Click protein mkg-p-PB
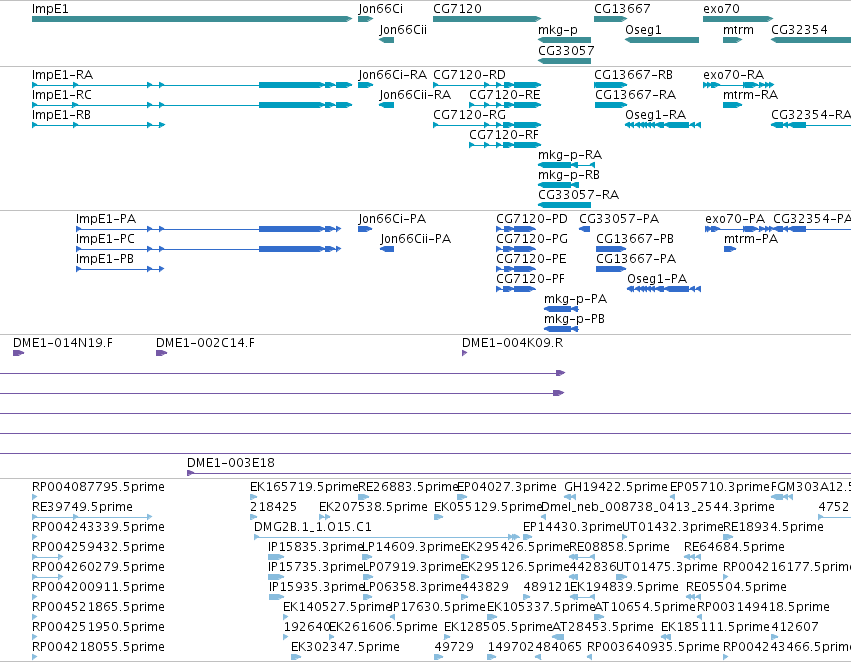The image size is (851, 662). tap(561, 329)
